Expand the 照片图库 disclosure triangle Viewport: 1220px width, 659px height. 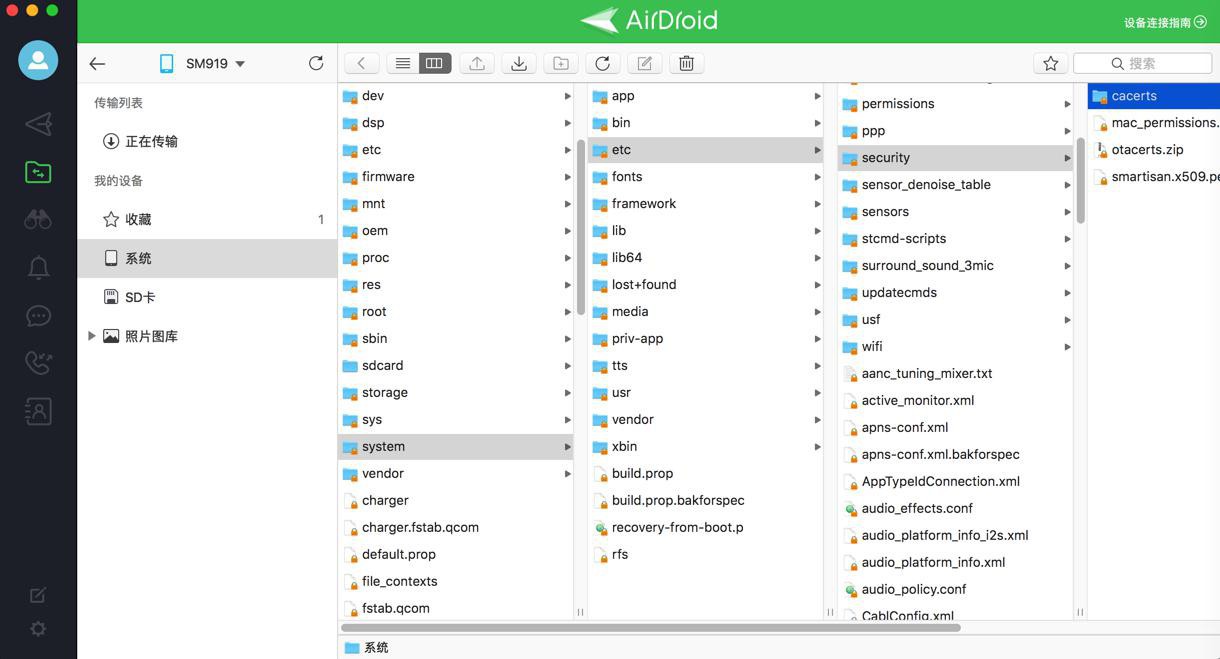click(x=92, y=336)
